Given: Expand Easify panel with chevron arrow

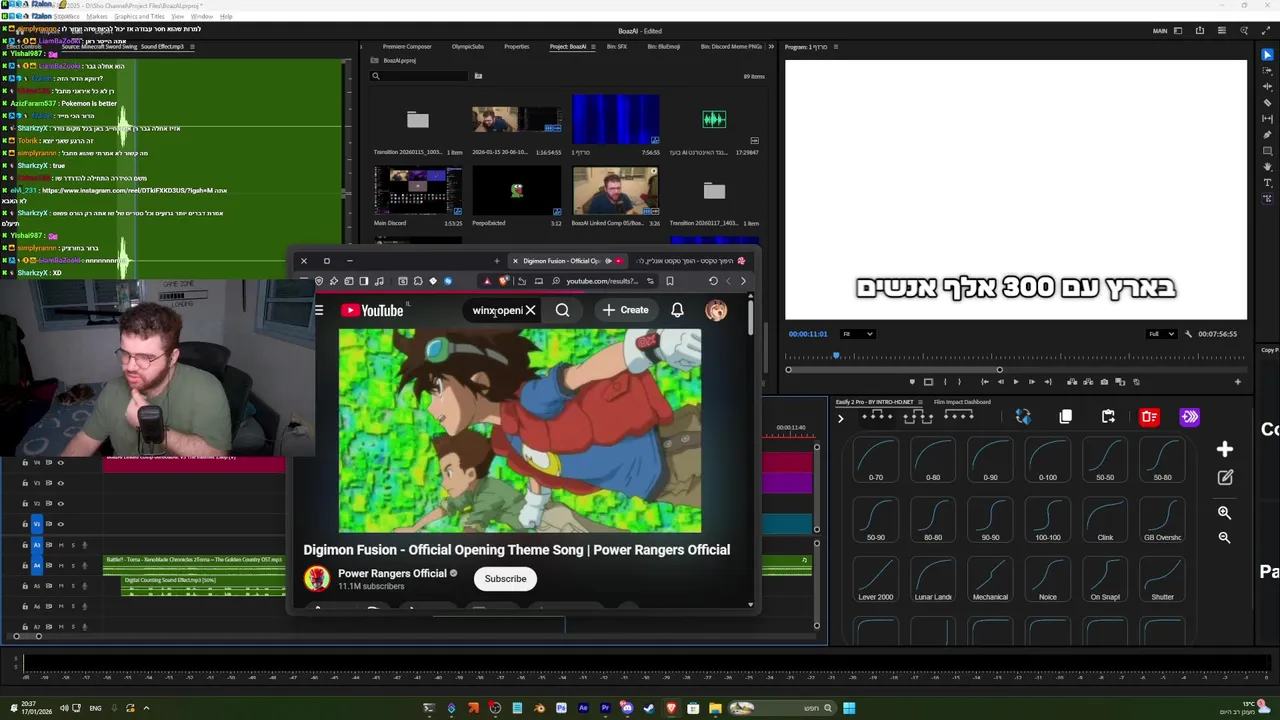Looking at the screenshot, I should point(840,418).
